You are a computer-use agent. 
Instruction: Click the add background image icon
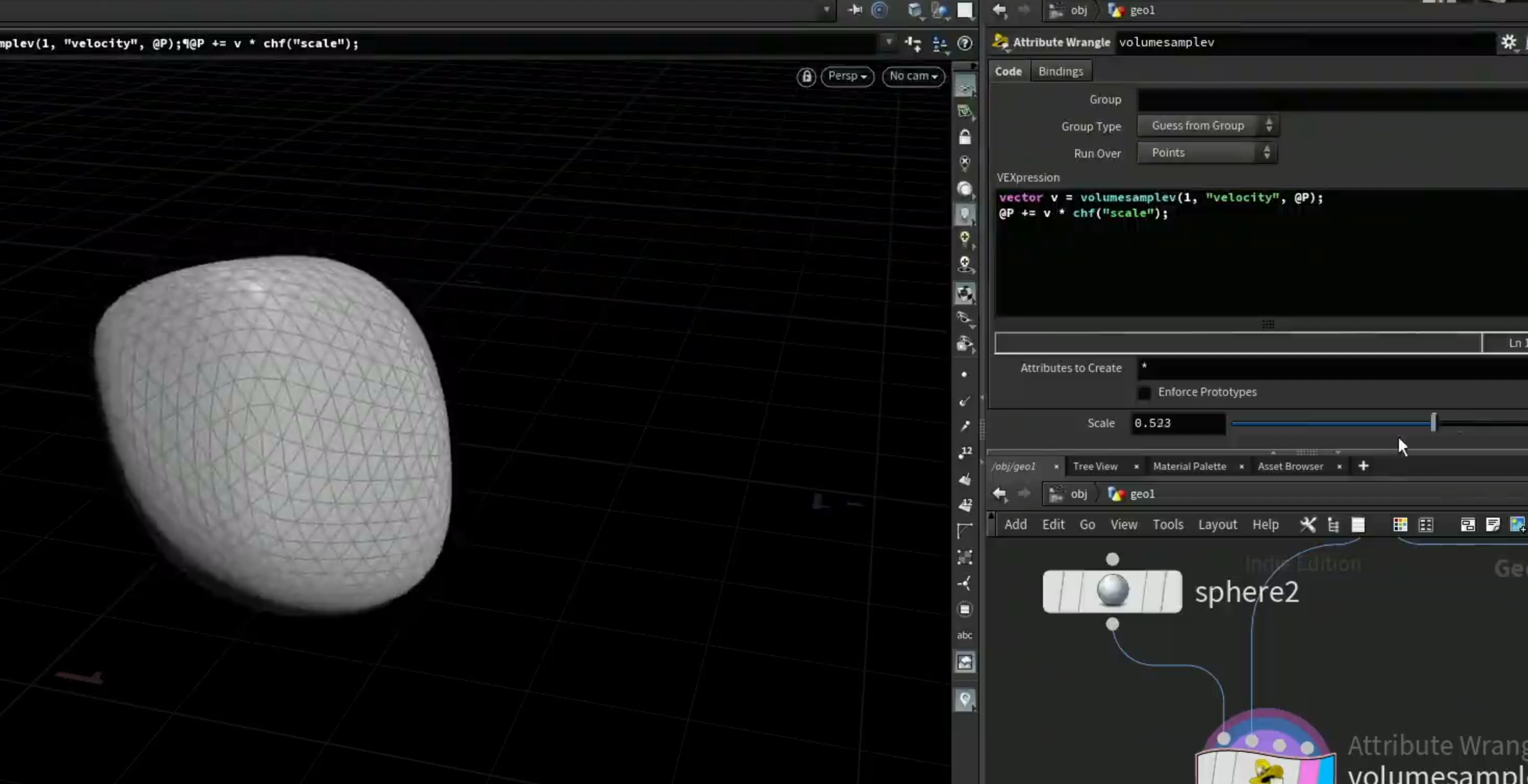point(1518,525)
